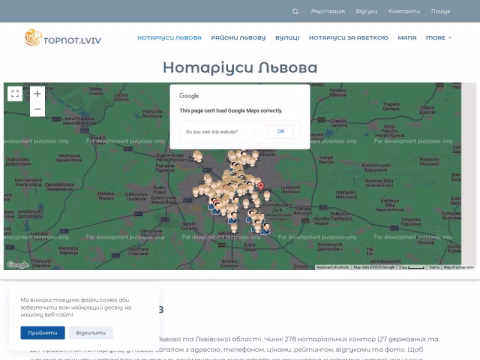Viewport: 480px width, 360px height.
Task: Select Мапа menu item
Action: [407, 38]
